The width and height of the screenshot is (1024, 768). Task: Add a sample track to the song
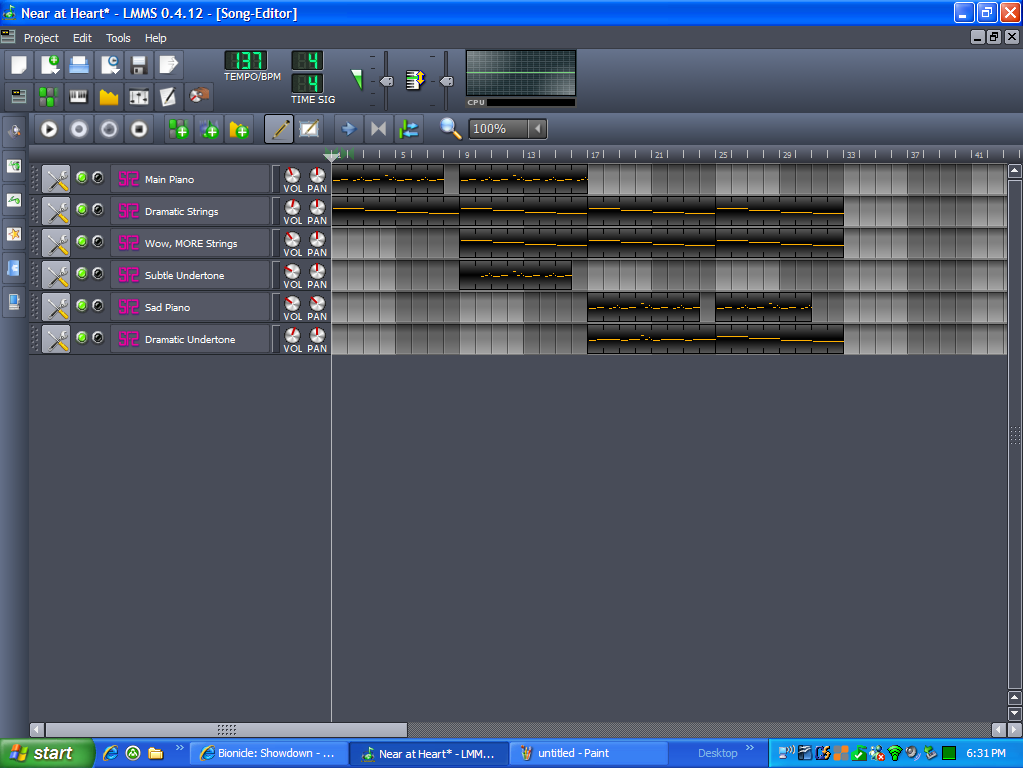(210, 129)
